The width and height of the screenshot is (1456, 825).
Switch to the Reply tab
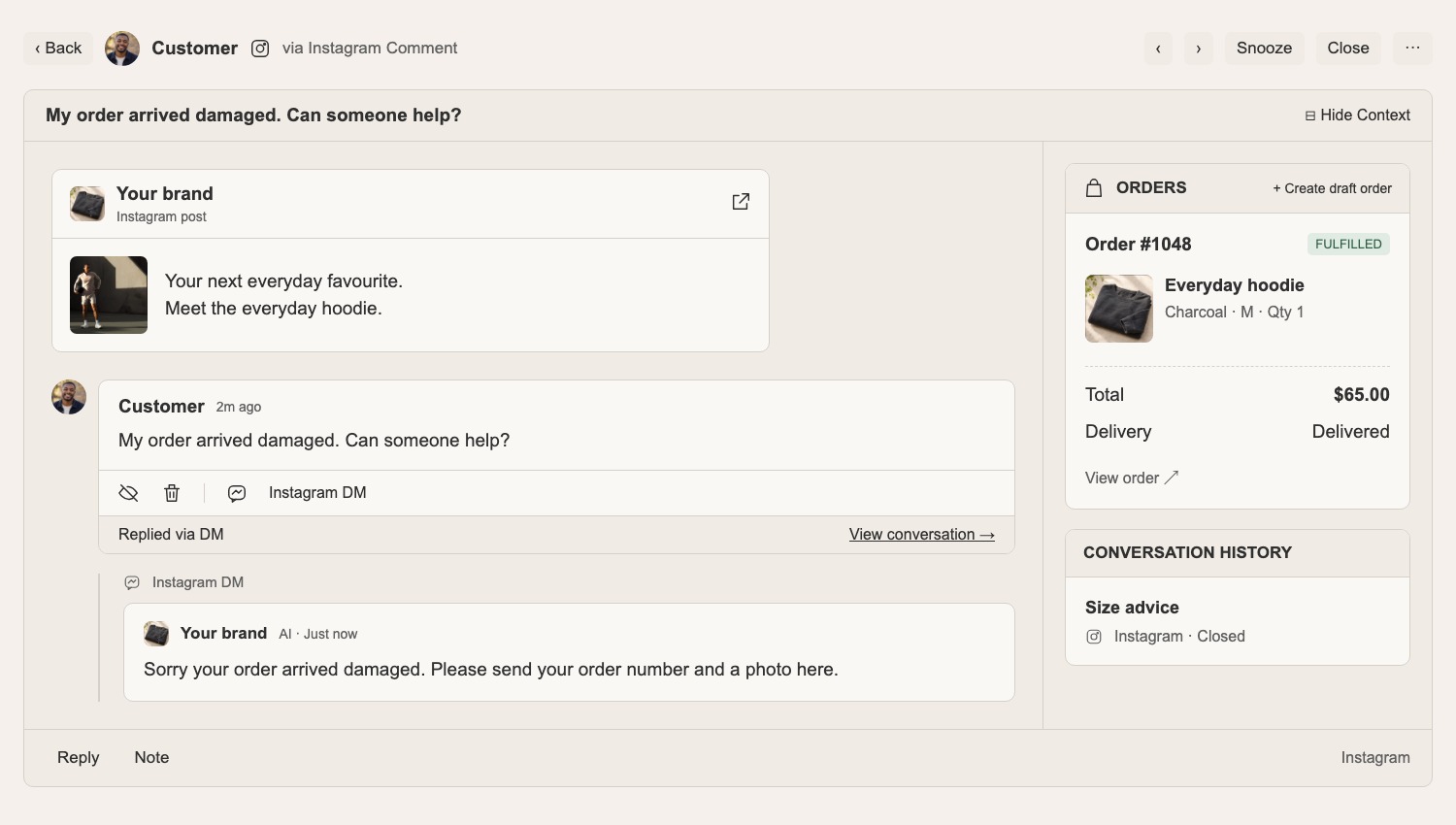click(78, 758)
